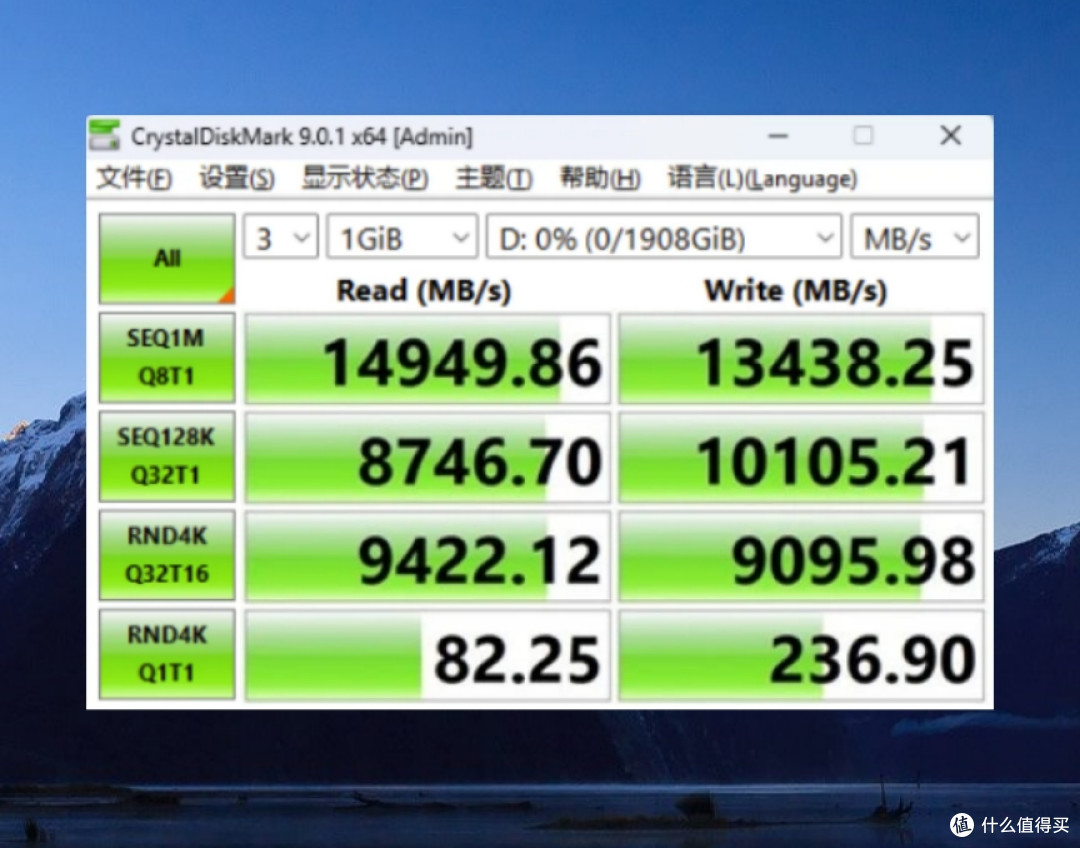Minimize the CrystalDiskMark window
Viewport: 1080px width, 848px height.
pyautogui.click(x=778, y=136)
